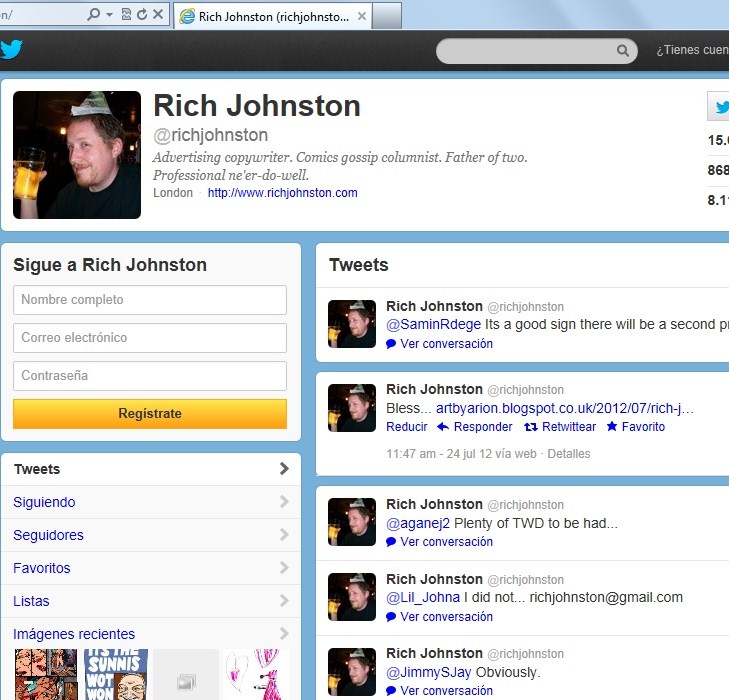Open the 'Sunnis Wot Won' recent image
The width and height of the screenshot is (729, 700).
116,674
